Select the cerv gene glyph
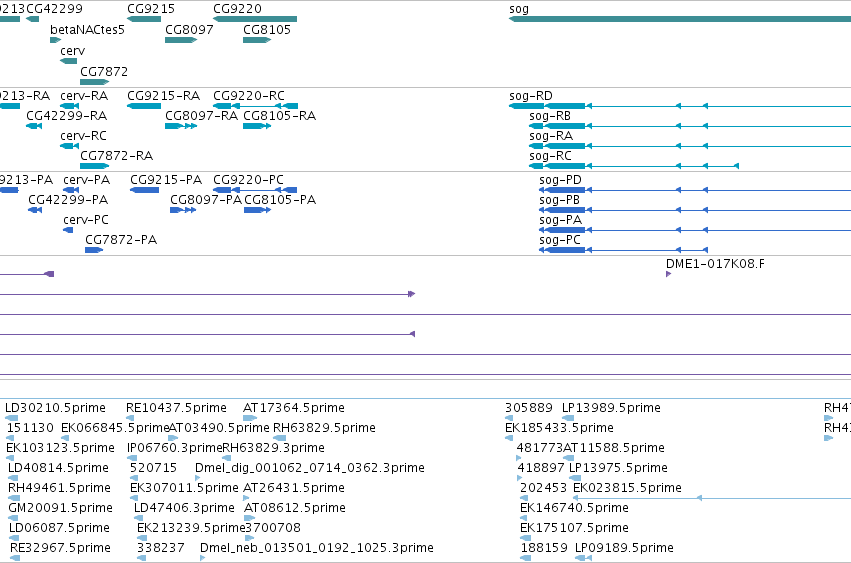The width and height of the screenshot is (851, 563). tap(68, 61)
